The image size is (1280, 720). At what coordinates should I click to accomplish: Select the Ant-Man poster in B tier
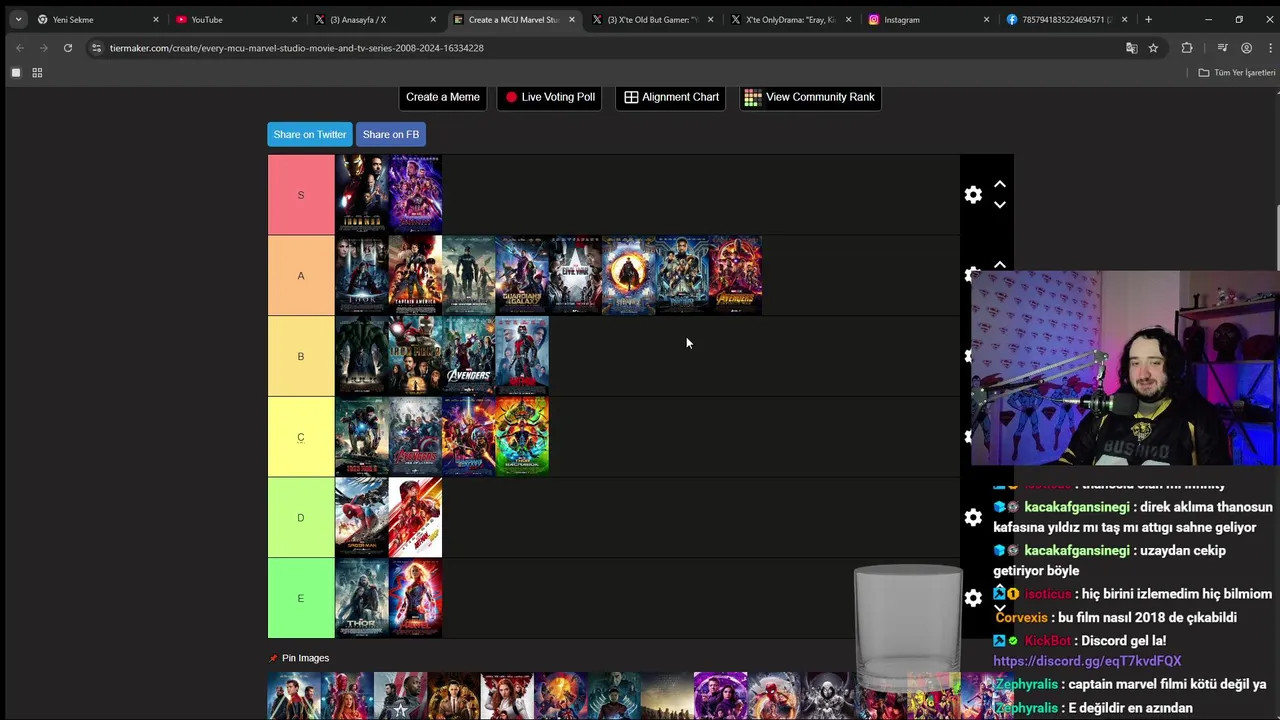522,356
